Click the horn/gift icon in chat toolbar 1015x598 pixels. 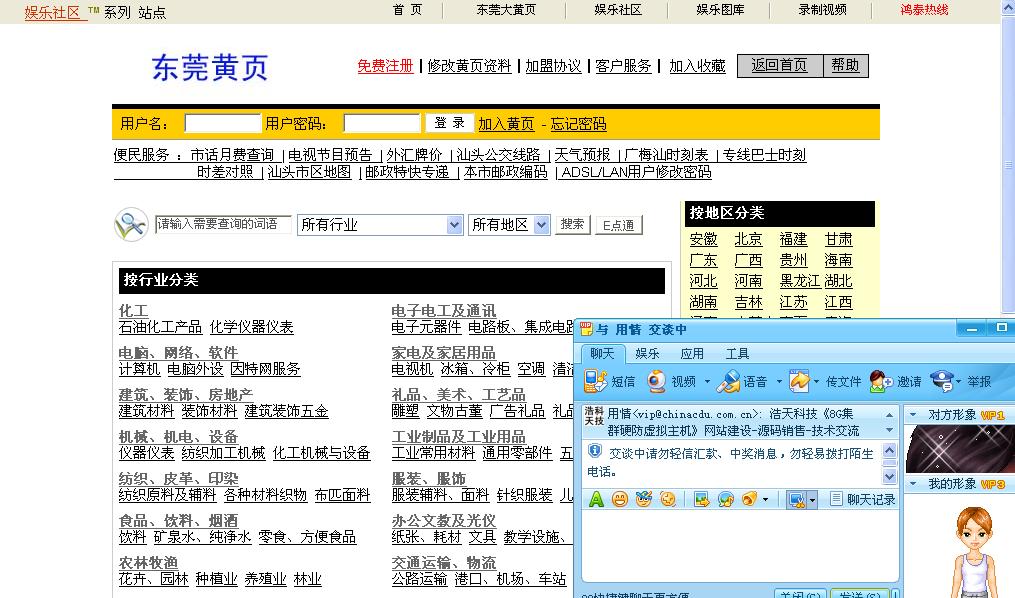[749, 499]
